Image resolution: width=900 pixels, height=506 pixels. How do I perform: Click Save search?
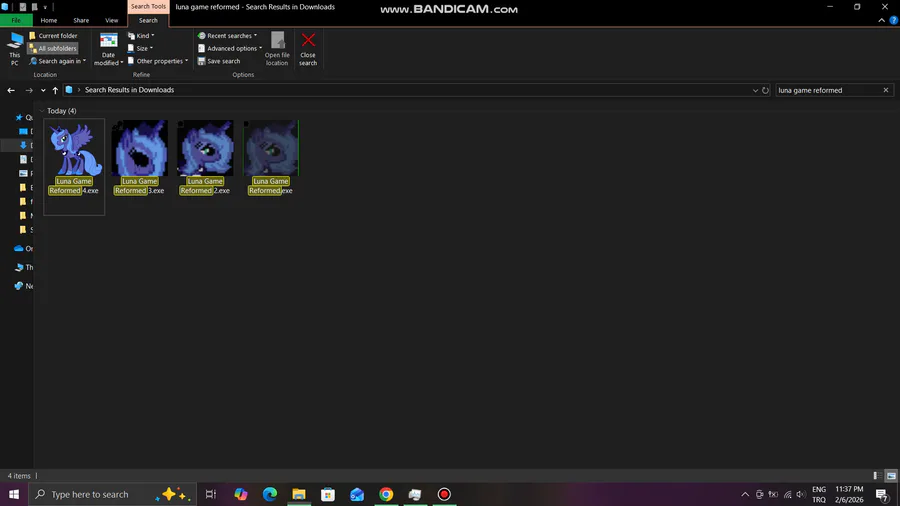click(x=219, y=61)
